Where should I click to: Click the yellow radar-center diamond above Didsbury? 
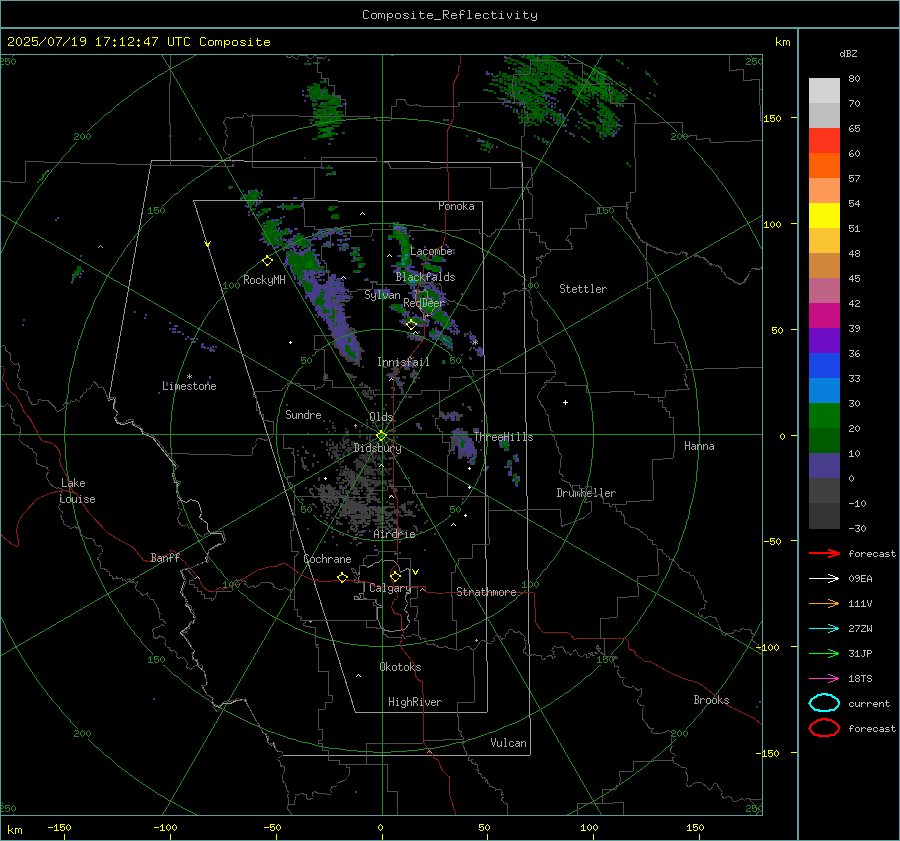click(x=381, y=436)
